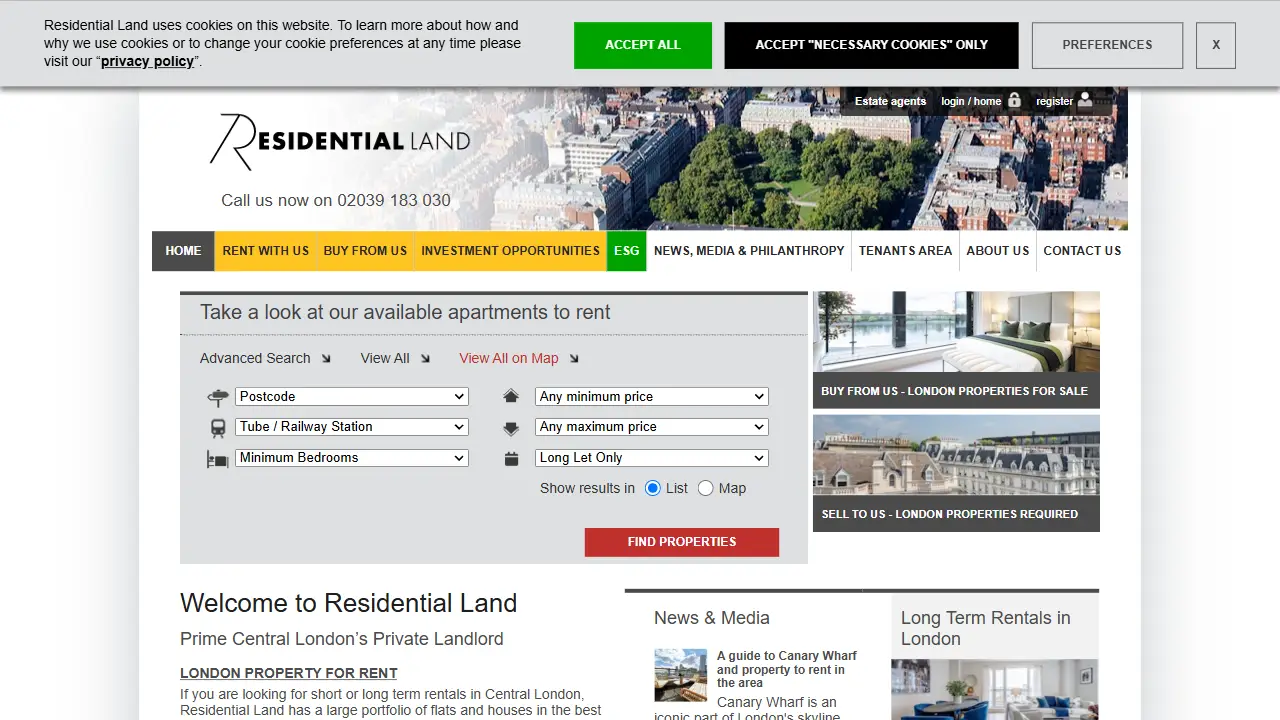Click the calendar icon beside Long Let Only
The height and width of the screenshot is (720, 1280).
(511, 459)
